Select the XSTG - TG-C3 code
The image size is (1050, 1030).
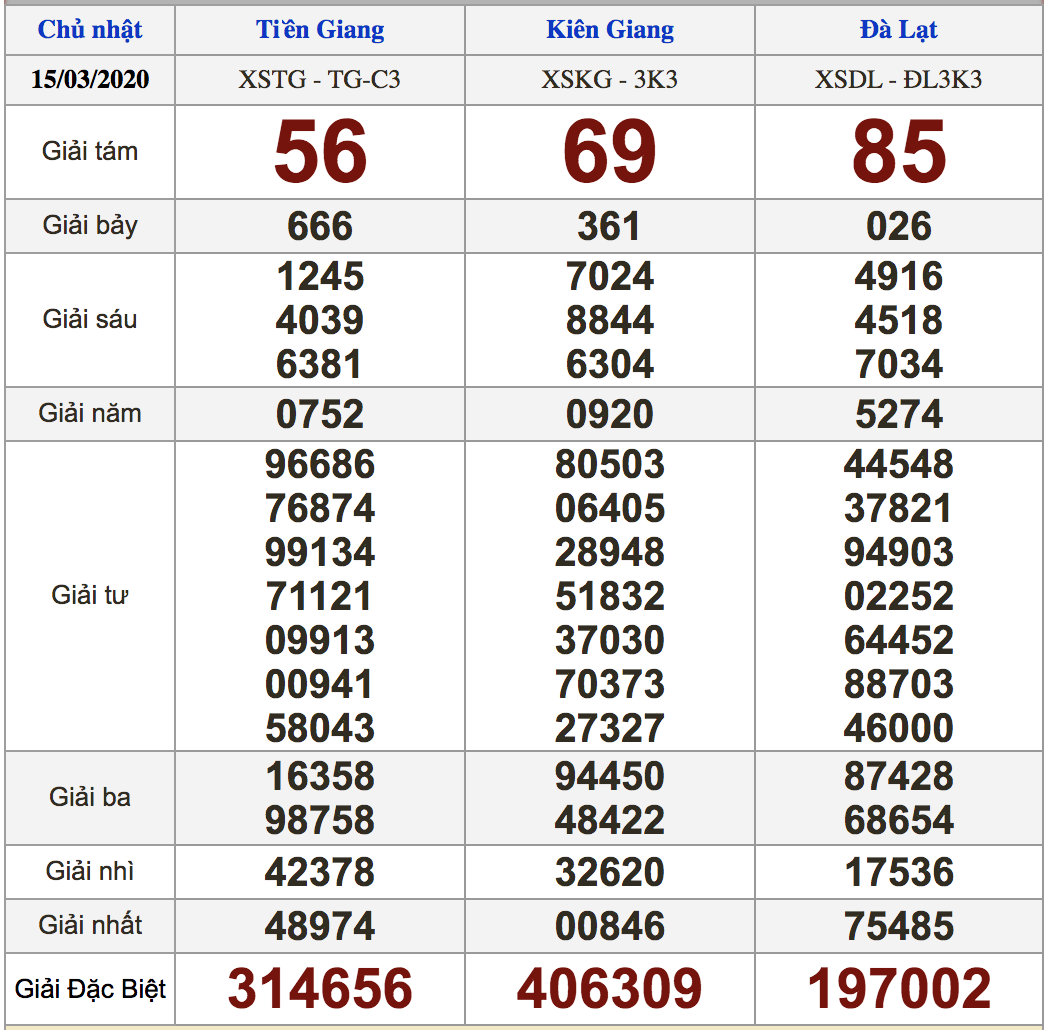pyautogui.click(x=320, y=79)
